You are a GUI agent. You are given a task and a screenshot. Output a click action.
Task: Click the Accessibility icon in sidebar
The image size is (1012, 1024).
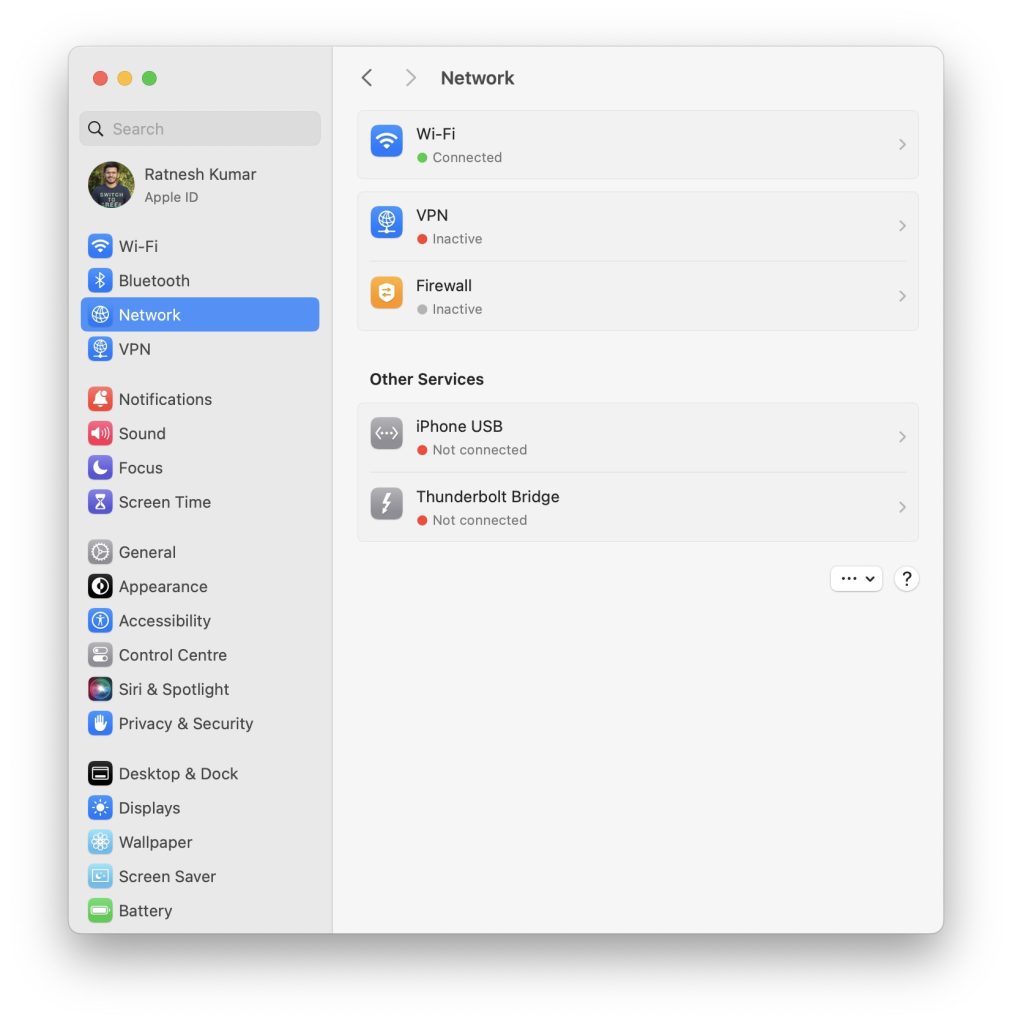pyautogui.click(x=100, y=621)
